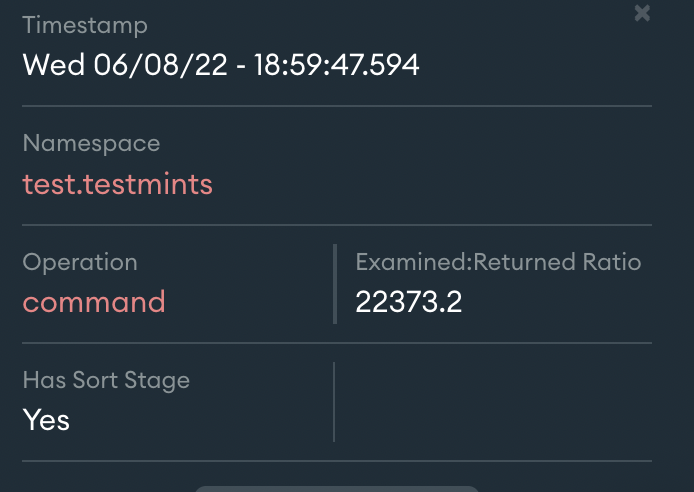Click the horizontal divider below the timestamp
Screen dimensions: 694x492
click(337, 105)
